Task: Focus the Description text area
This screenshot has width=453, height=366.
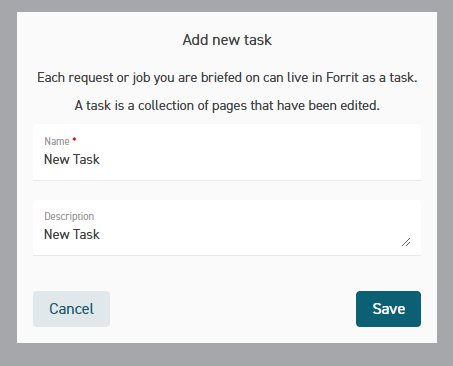Action: [227, 228]
